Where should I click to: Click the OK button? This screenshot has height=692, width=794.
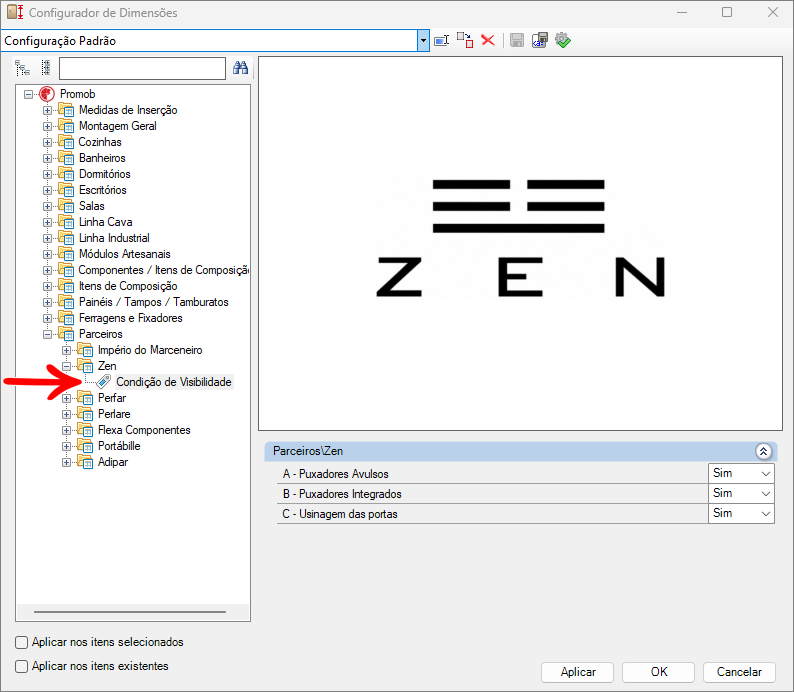(x=658, y=672)
